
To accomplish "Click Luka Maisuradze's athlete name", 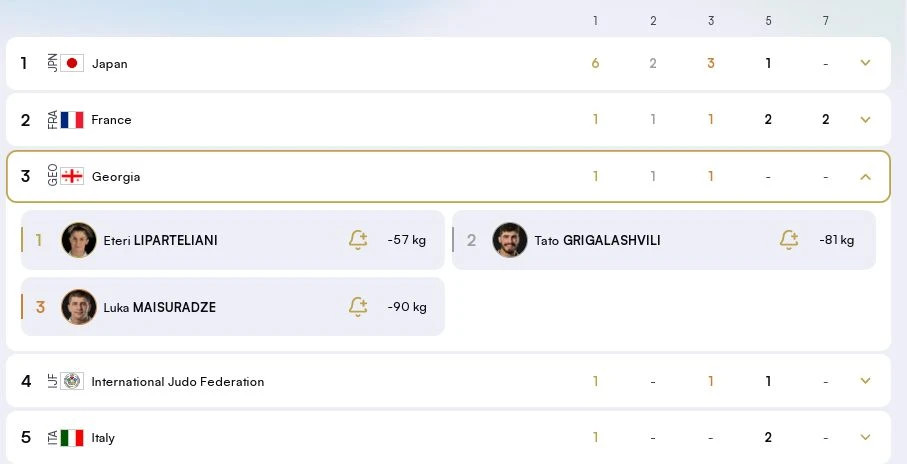I will click(159, 307).
